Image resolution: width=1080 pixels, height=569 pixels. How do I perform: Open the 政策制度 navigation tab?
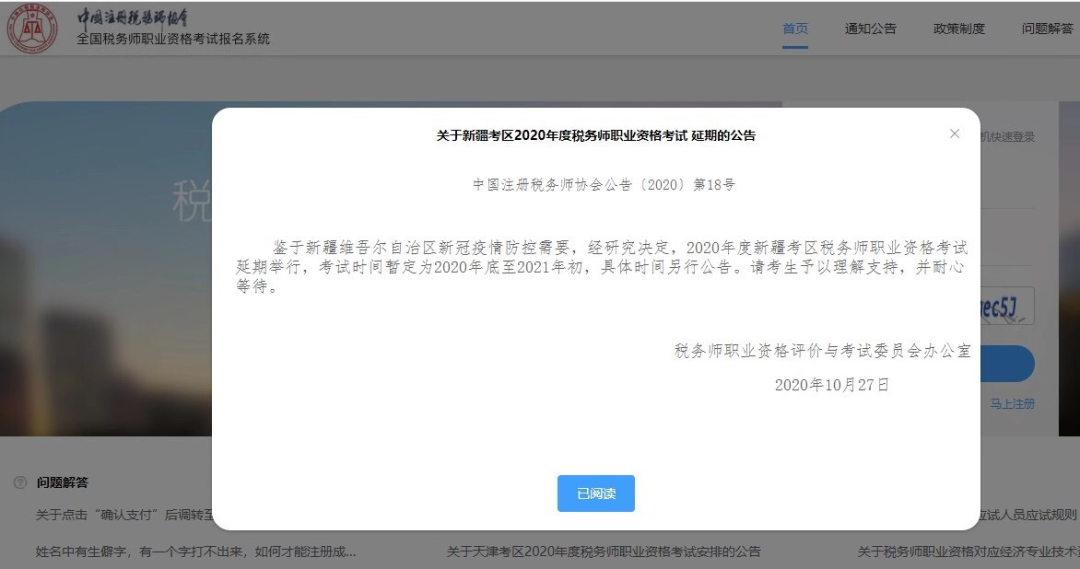pos(959,29)
